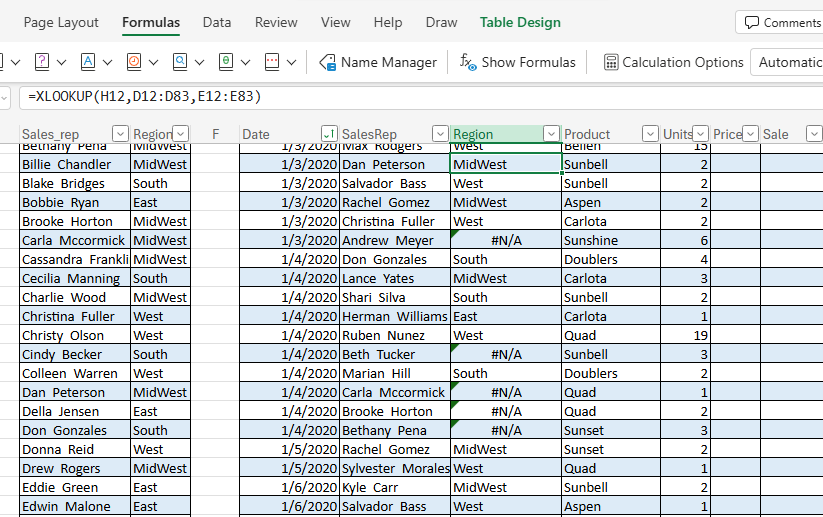Select the Cindy Becker cell

coord(75,354)
